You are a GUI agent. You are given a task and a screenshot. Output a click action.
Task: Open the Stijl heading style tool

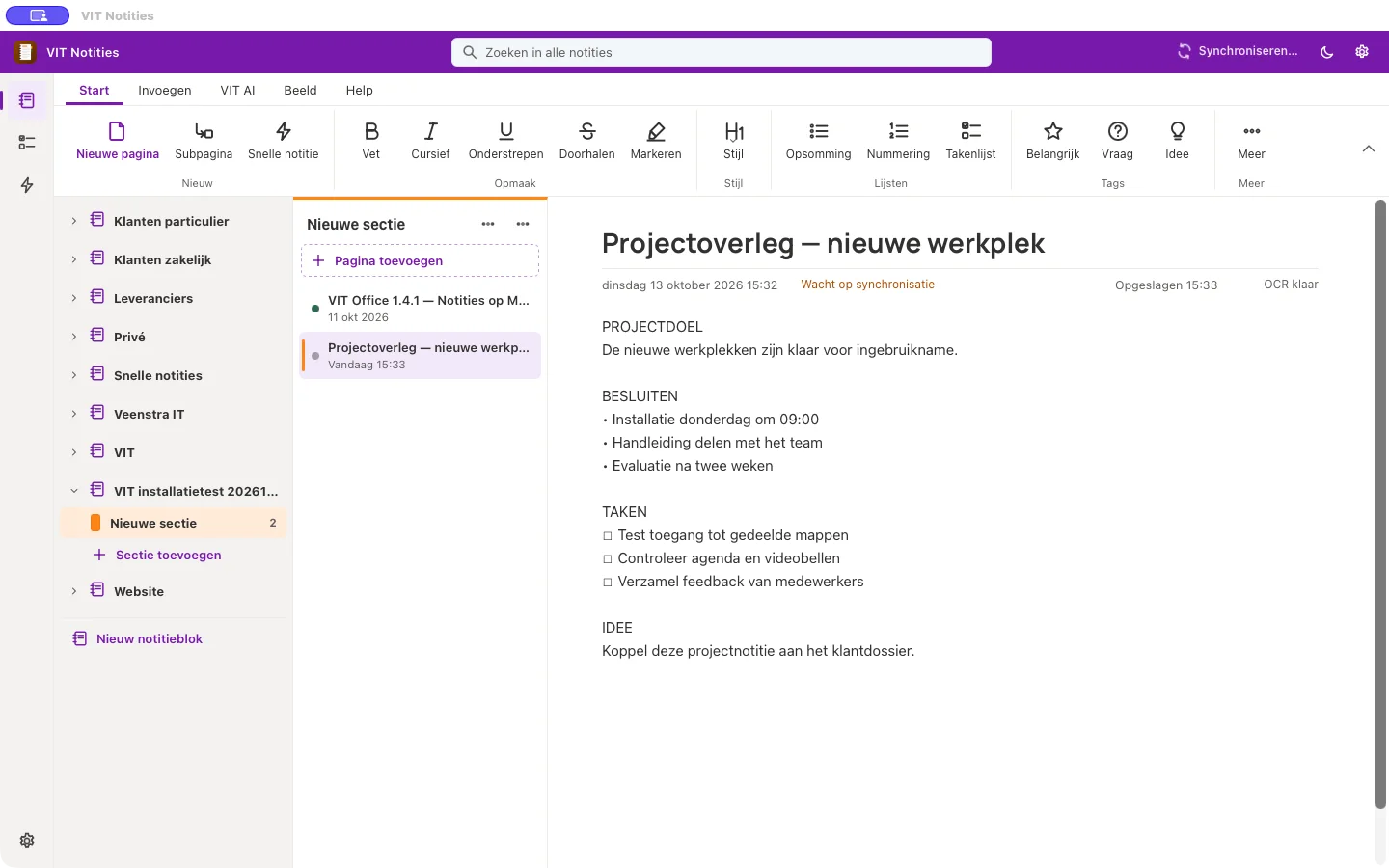tap(734, 141)
